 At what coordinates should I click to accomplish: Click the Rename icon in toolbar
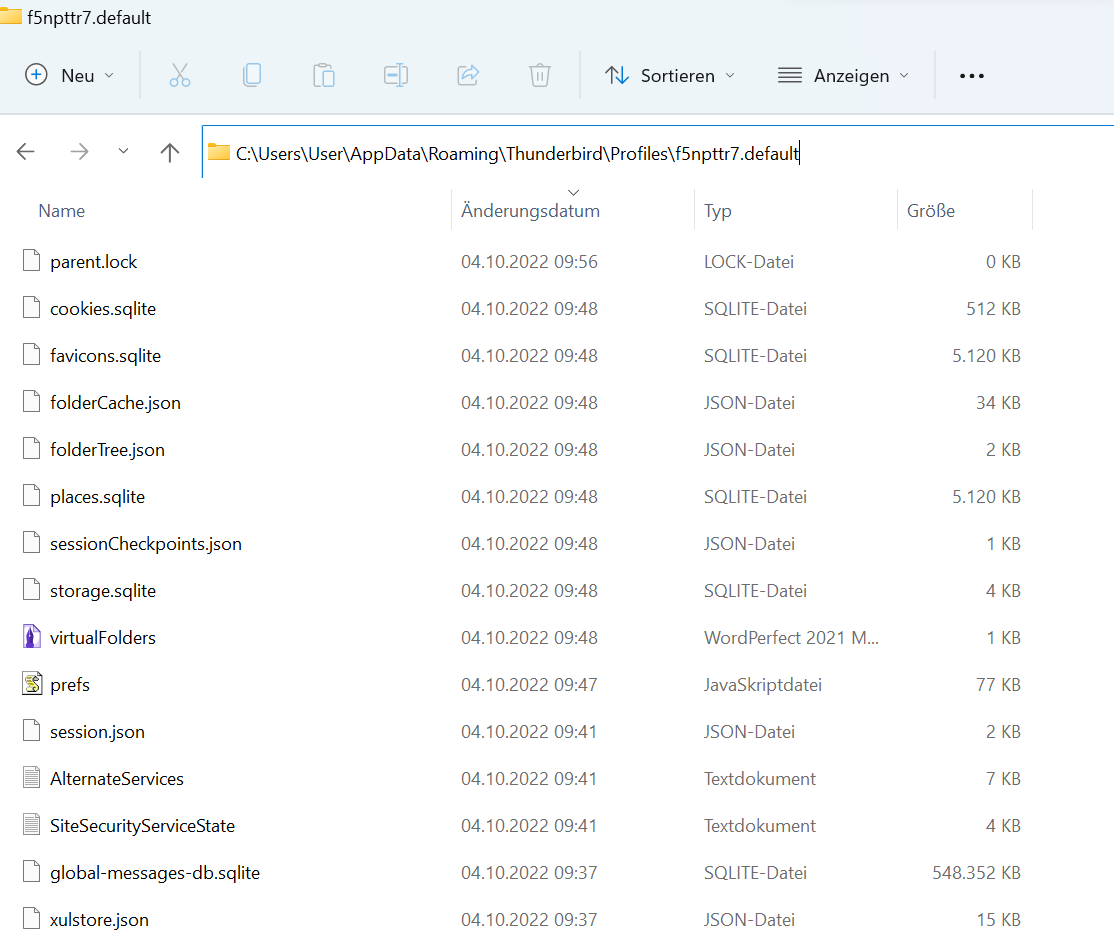coord(396,75)
